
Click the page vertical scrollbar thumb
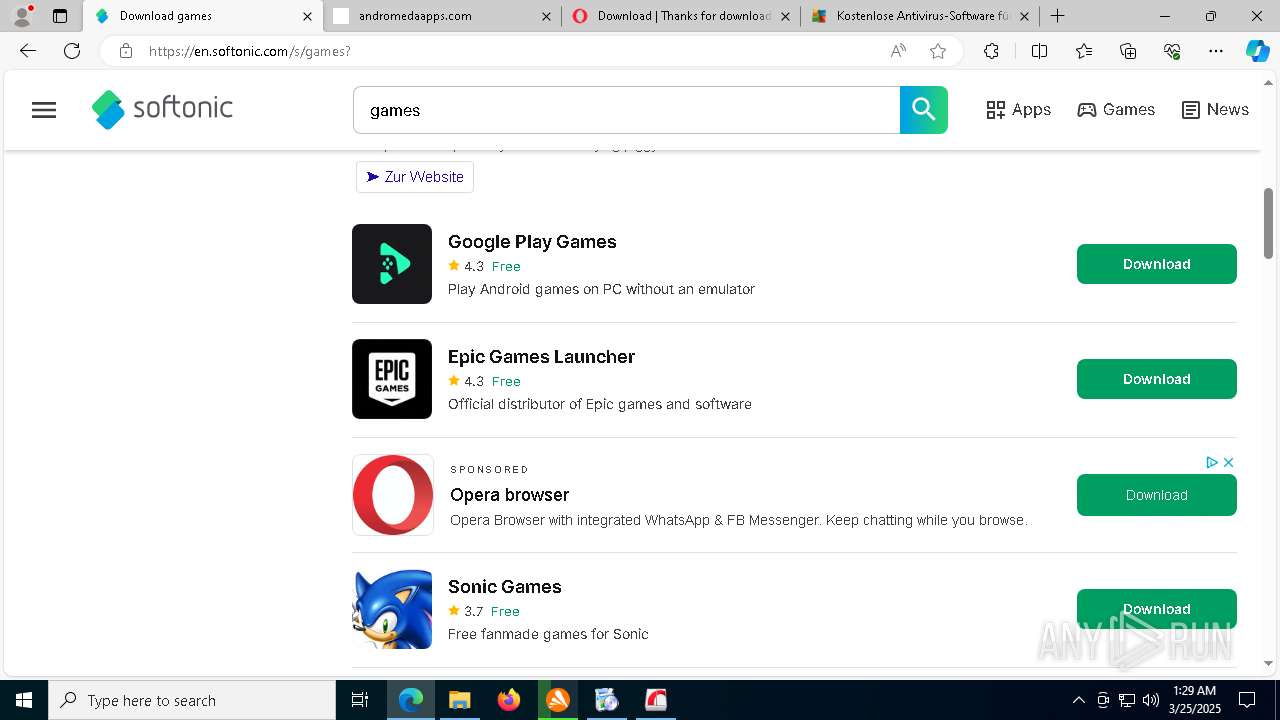(x=1269, y=222)
